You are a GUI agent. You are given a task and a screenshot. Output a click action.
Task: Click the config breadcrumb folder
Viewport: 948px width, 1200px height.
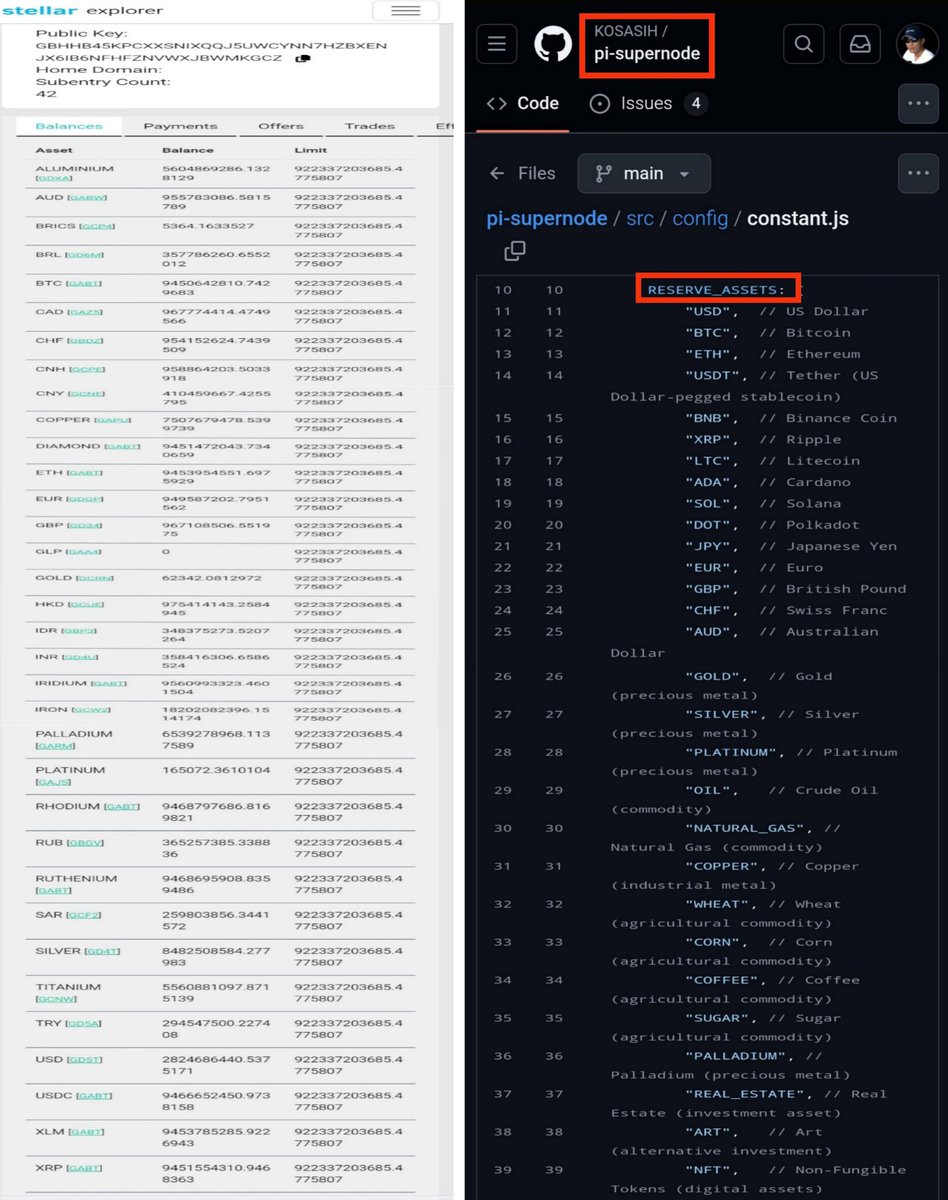point(700,218)
